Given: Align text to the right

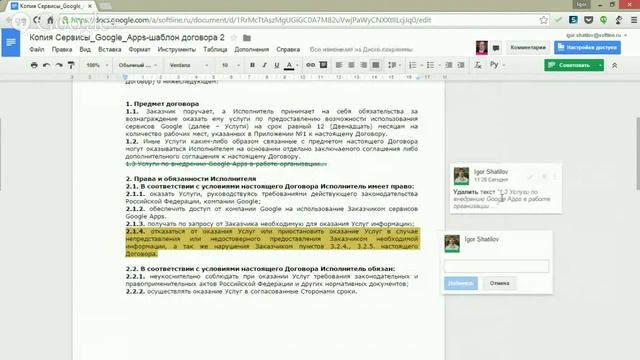Looking at the screenshot, I should pos(363,65).
